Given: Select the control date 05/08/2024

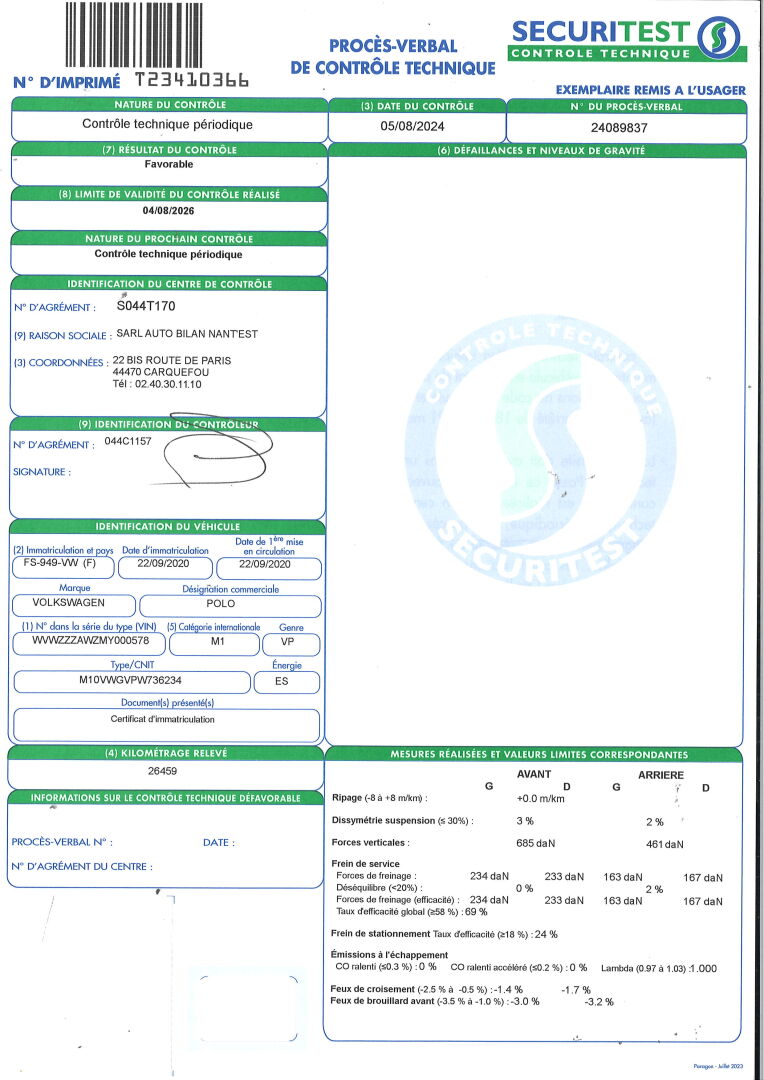Looking at the screenshot, I should tap(412, 127).
